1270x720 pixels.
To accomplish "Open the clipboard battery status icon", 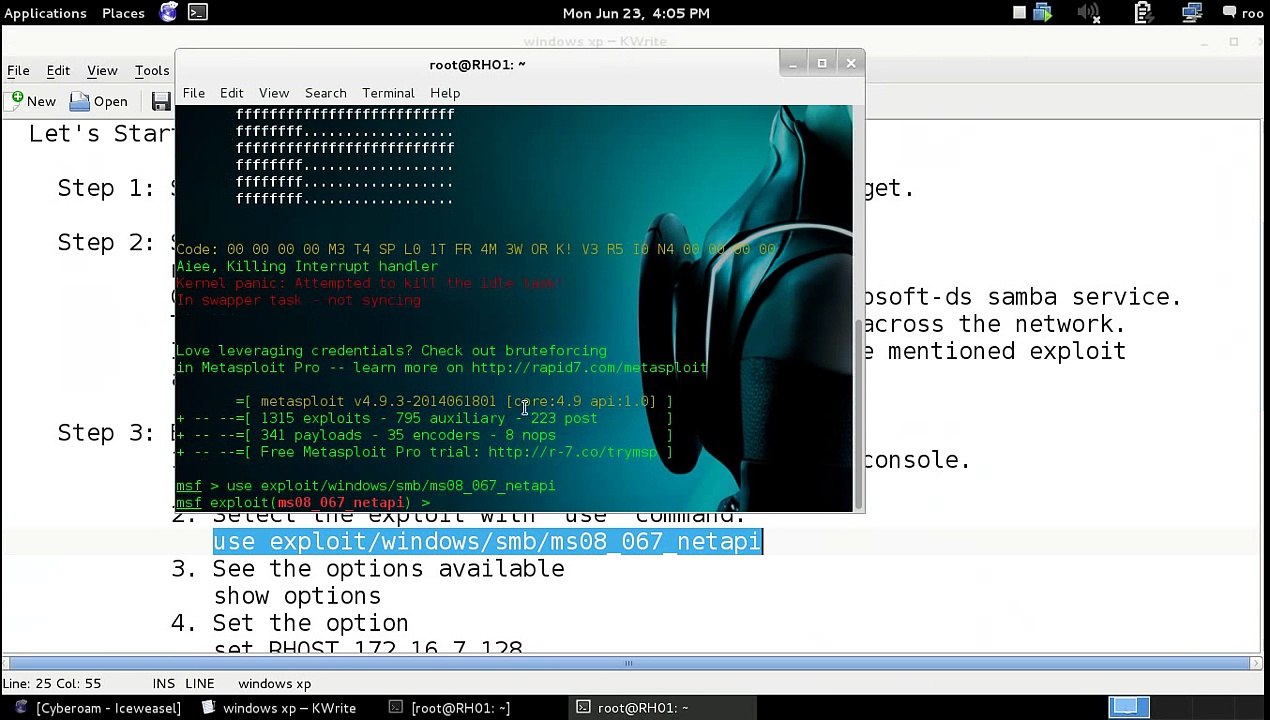I will 1143,13.
